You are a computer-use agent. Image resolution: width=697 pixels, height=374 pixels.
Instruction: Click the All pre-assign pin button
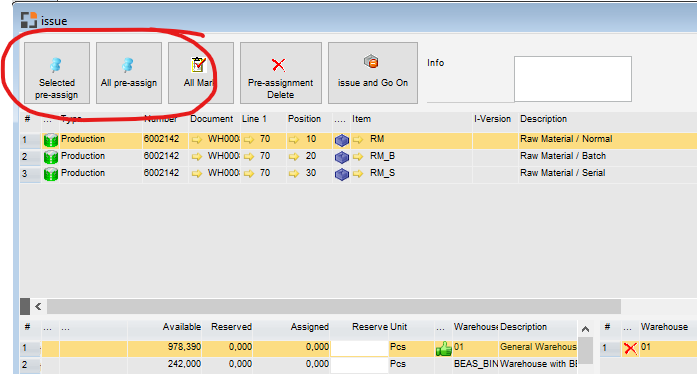click(x=128, y=73)
